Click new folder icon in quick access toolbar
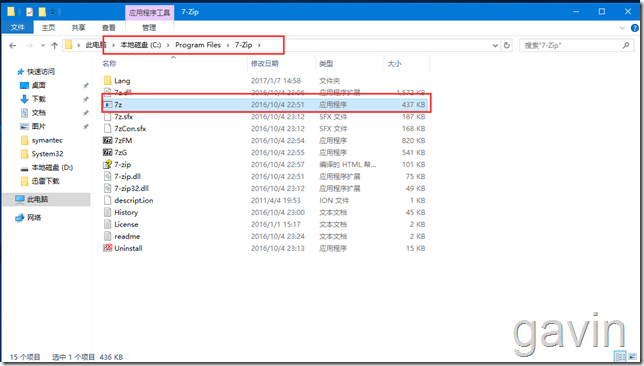The width and height of the screenshot is (644, 366). click(42, 12)
